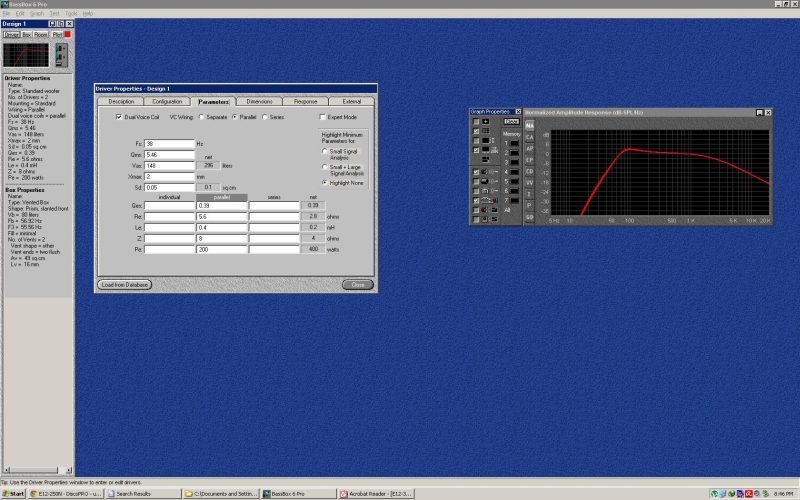This screenshot has width=800, height=500.
Task: Choose Small Signal Analysis highlight option
Action: coord(324,152)
